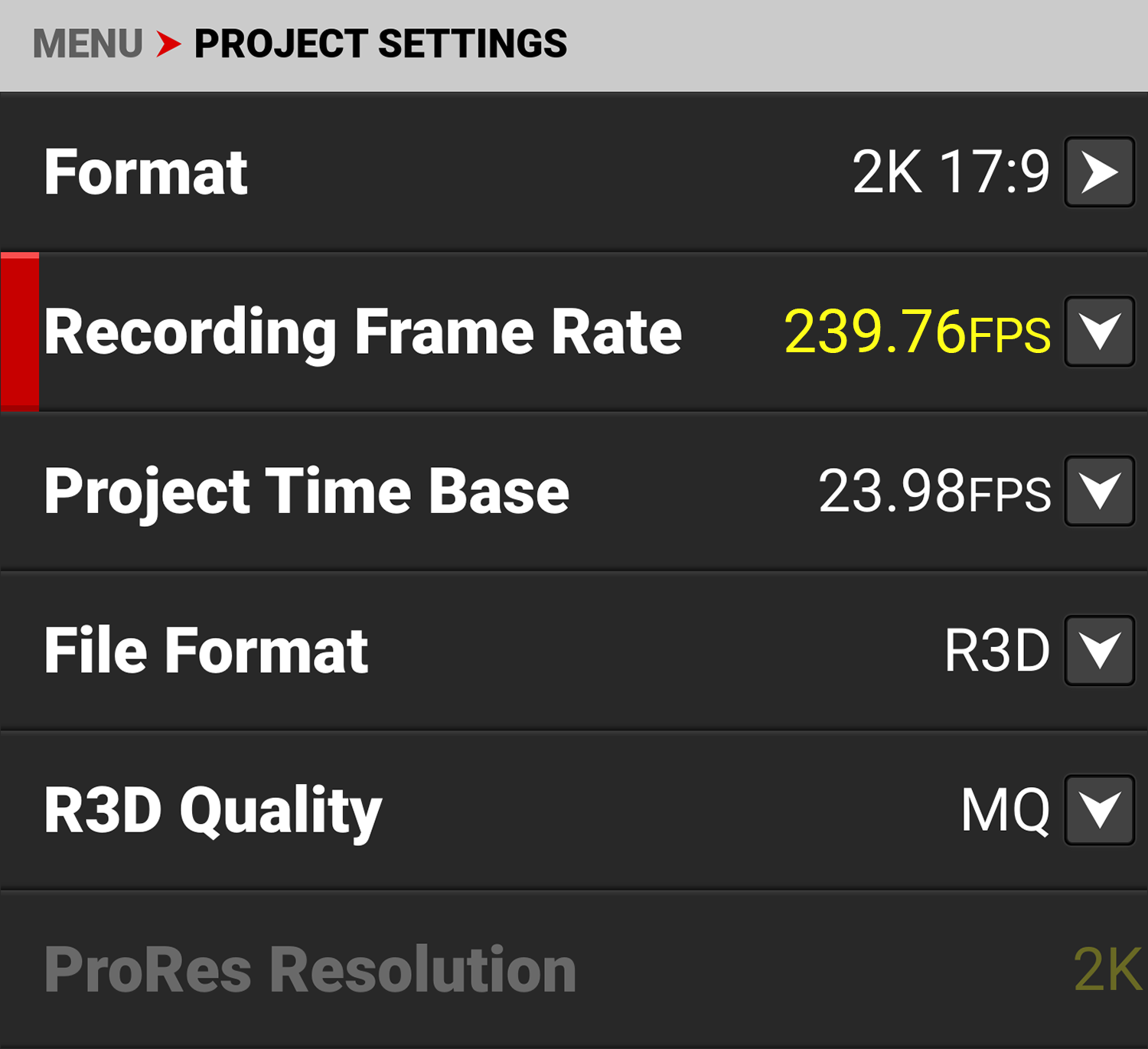Open the Project Time Base dropdown arrow
This screenshot has height=1049, width=1148.
tap(1099, 491)
